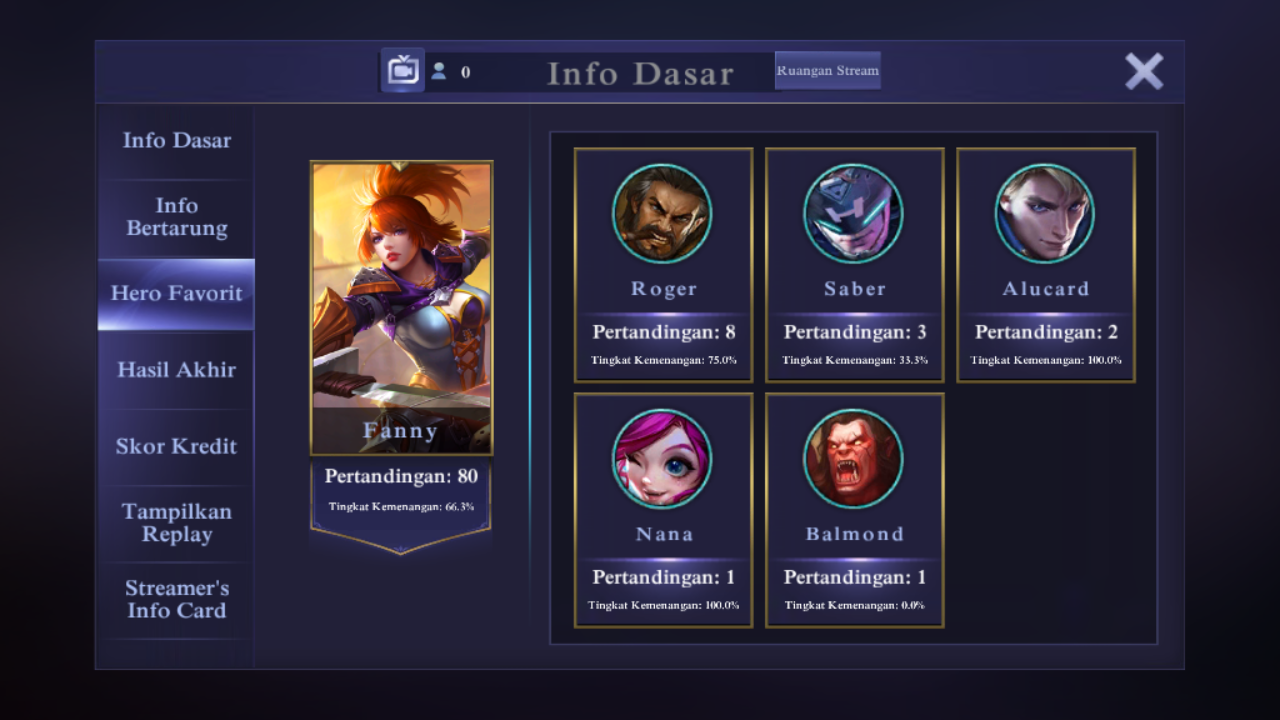Open the Tampilkan Replay tab
Screen dimensions: 1280x720
177,523
